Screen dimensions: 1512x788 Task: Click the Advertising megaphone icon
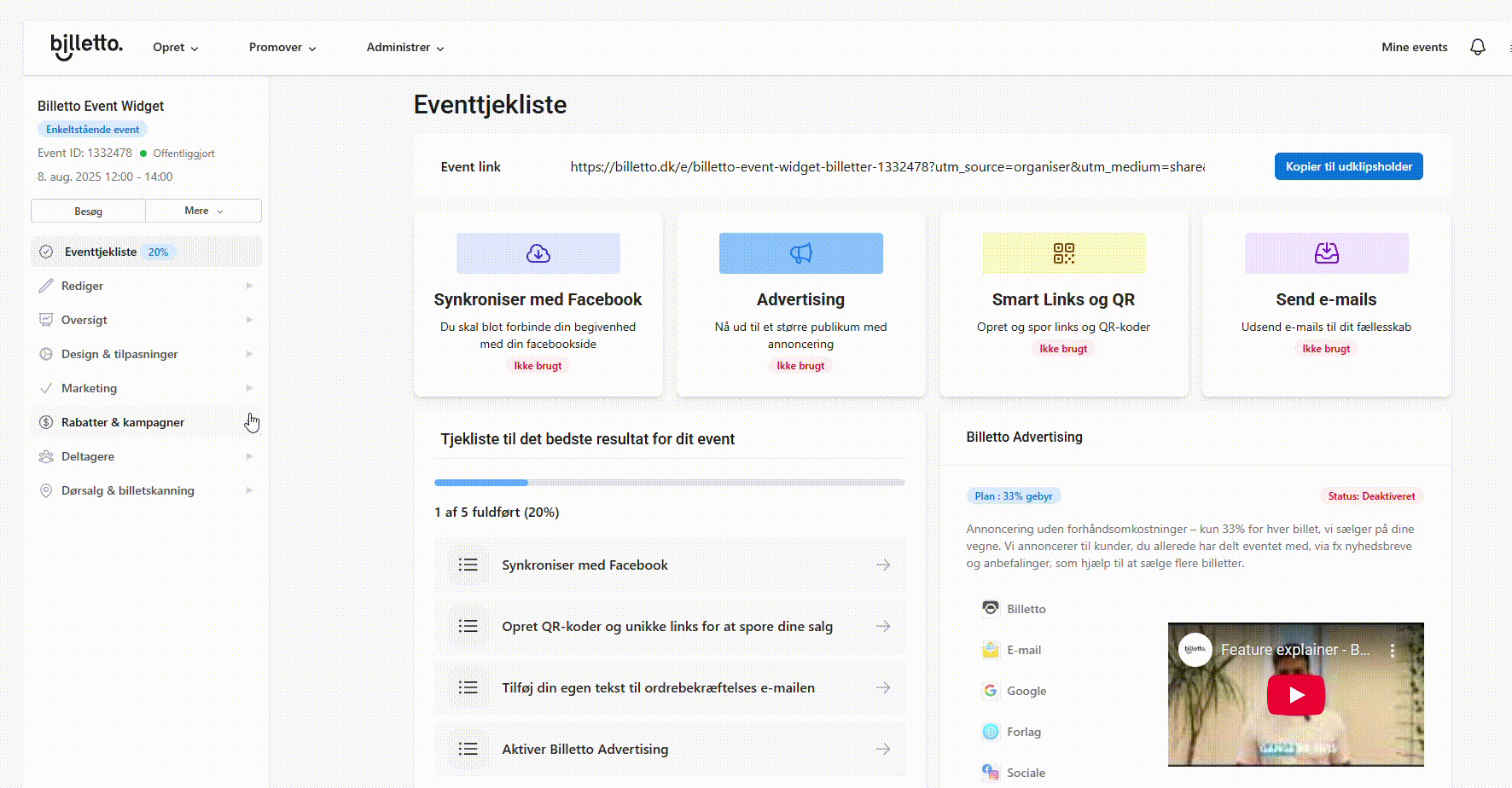(x=800, y=253)
